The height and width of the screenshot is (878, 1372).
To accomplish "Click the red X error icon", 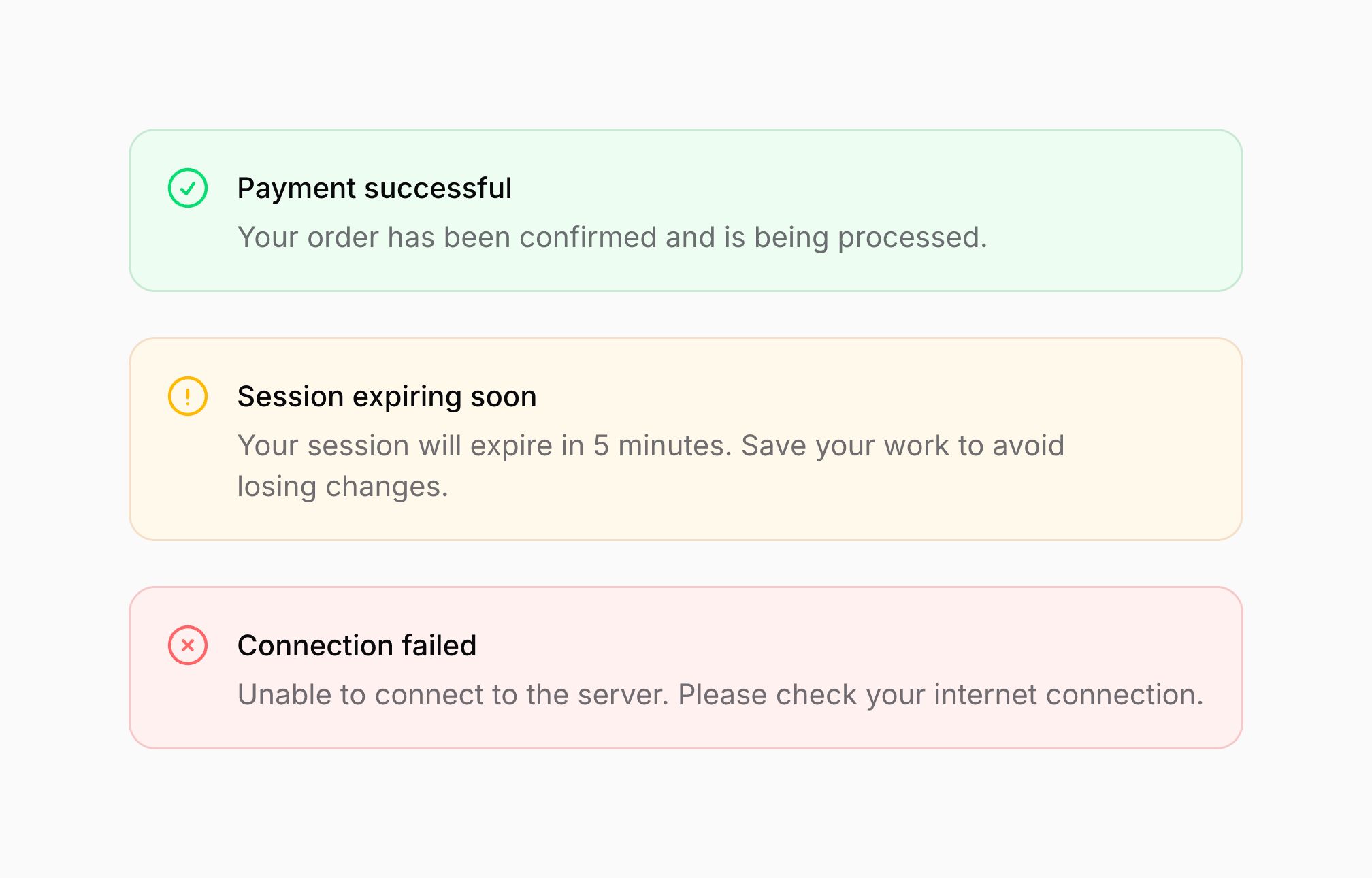I will tap(188, 645).
